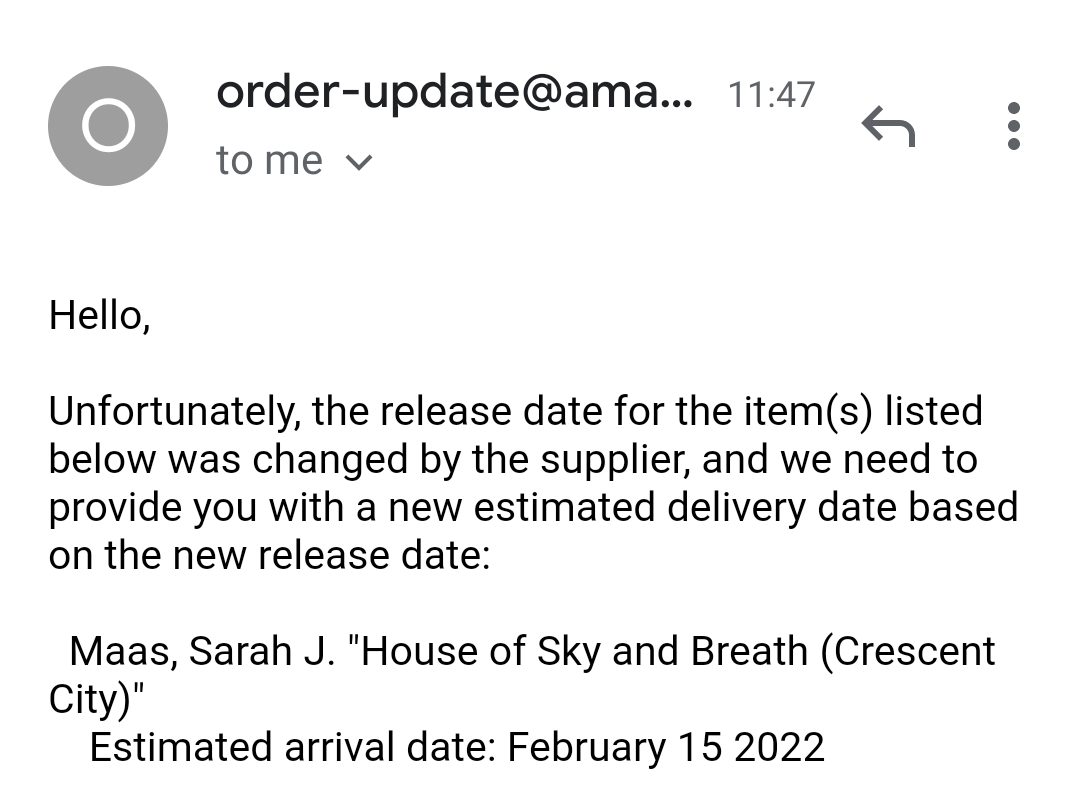Open the three-dot overflow menu icon
The width and height of the screenshot is (1080, 794).
pyautogui.click(x=1013, y=126)
